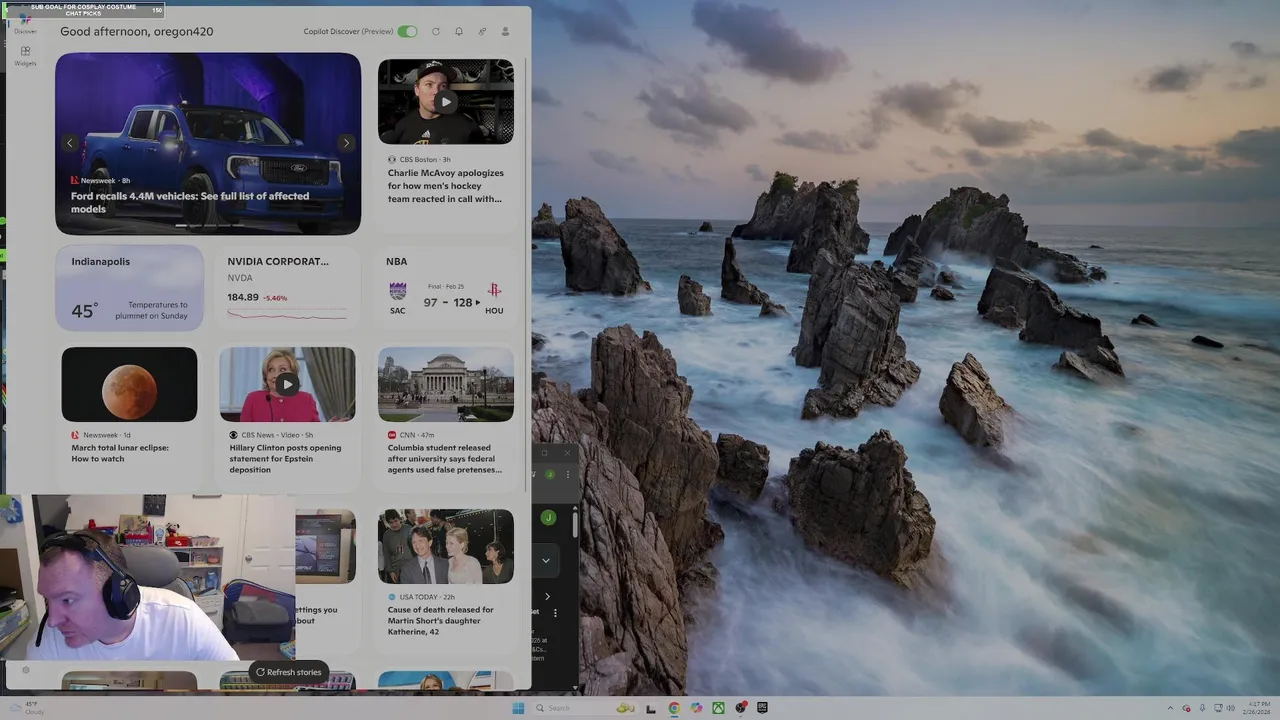Open Chrome's three-dot menu behind the widgets

point(568,474)
